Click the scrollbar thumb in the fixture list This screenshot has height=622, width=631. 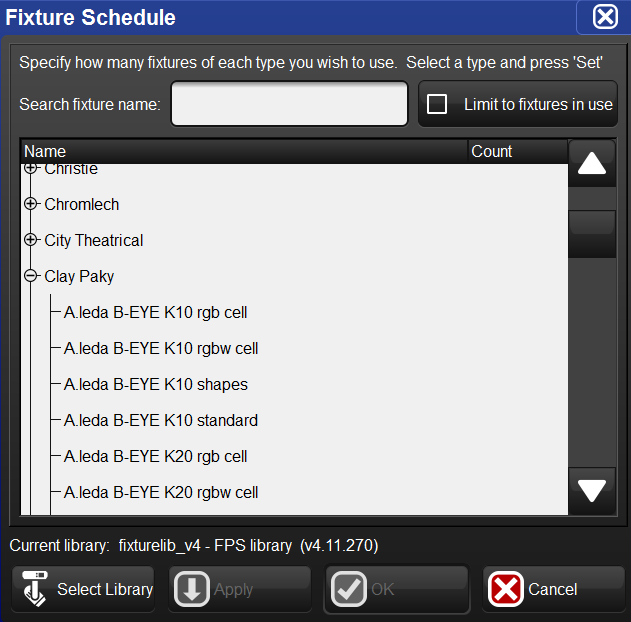(x=591, y=234)
